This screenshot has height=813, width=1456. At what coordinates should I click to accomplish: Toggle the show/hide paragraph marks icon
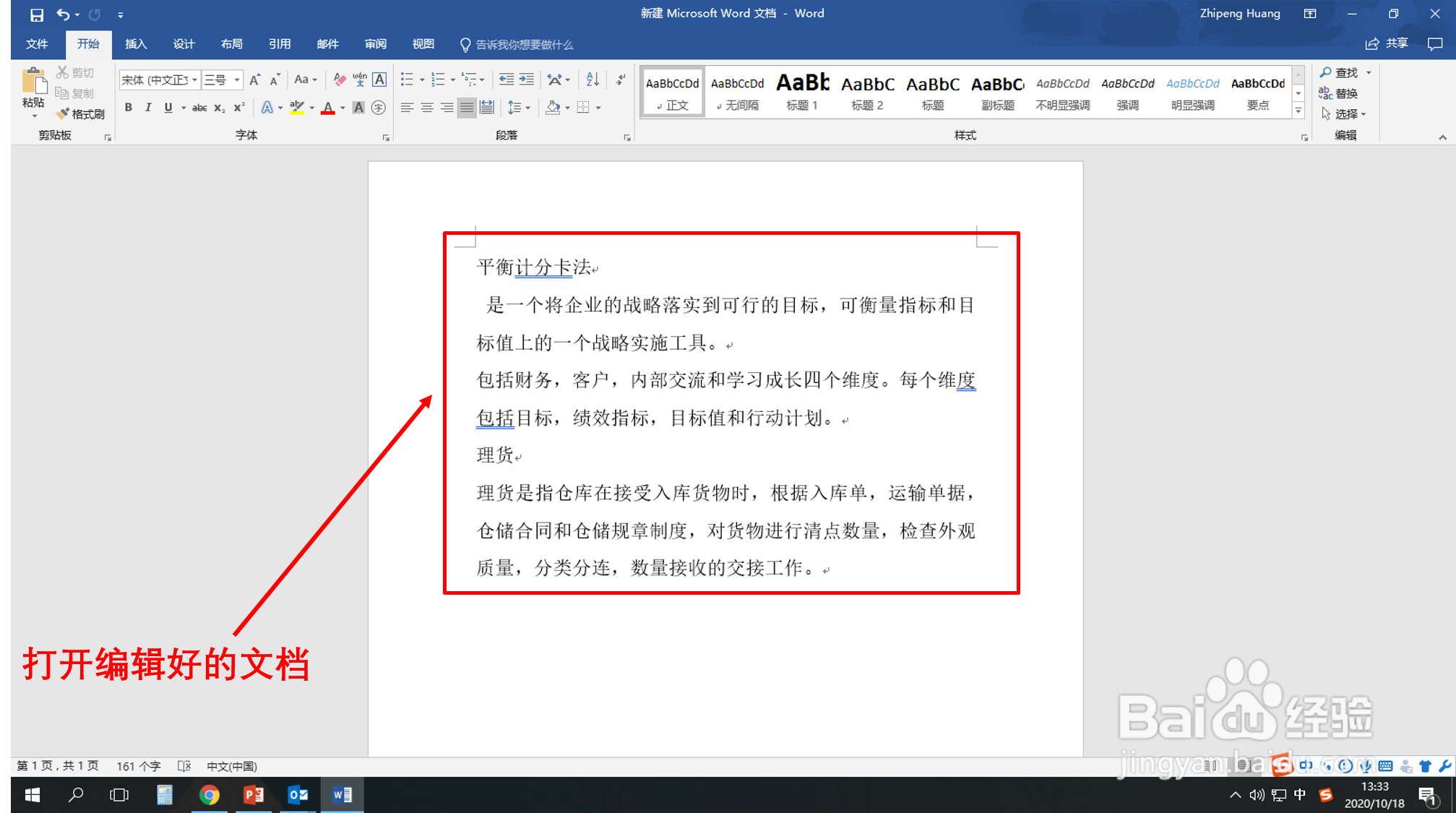coord(619,79)
